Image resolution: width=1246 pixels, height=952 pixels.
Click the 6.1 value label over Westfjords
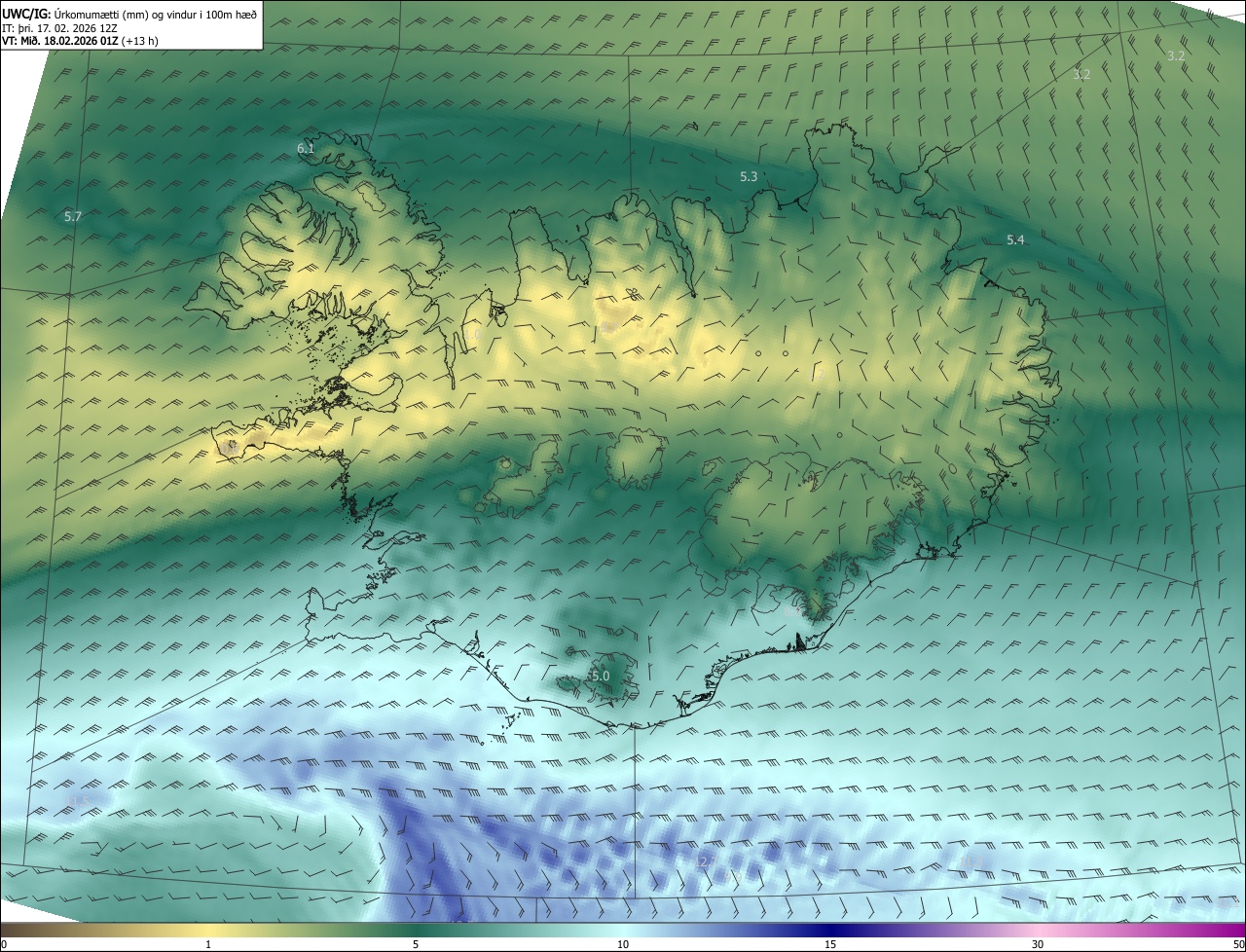(x=306, y=149)
